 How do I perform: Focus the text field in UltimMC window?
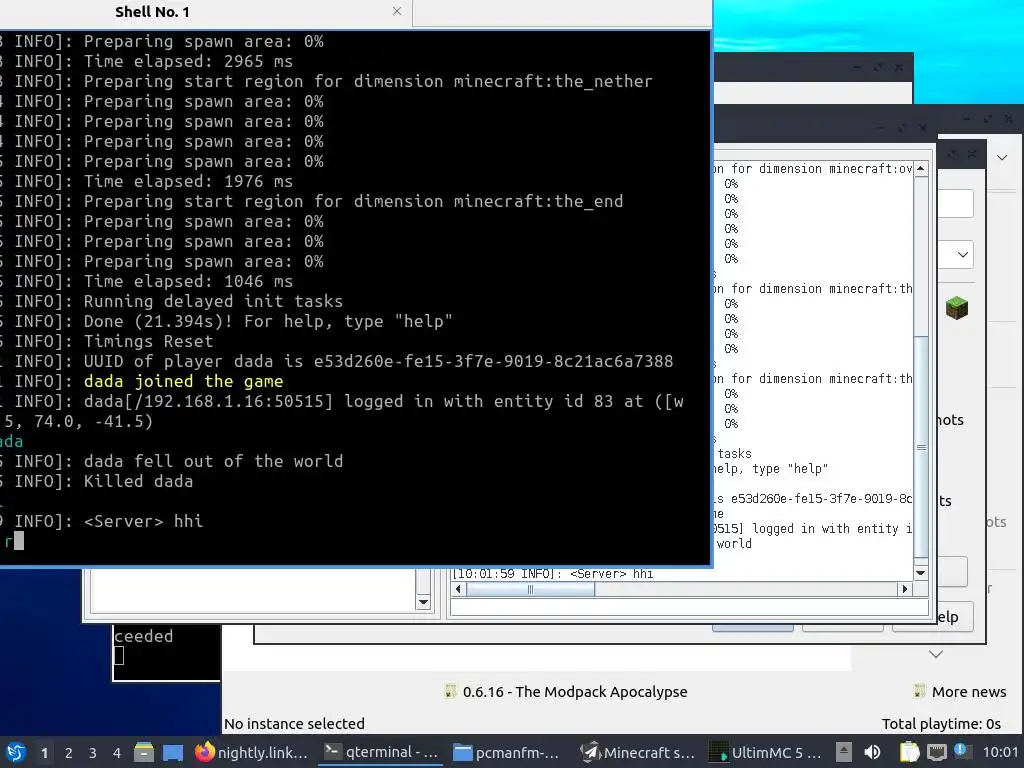tap(955, 204)
